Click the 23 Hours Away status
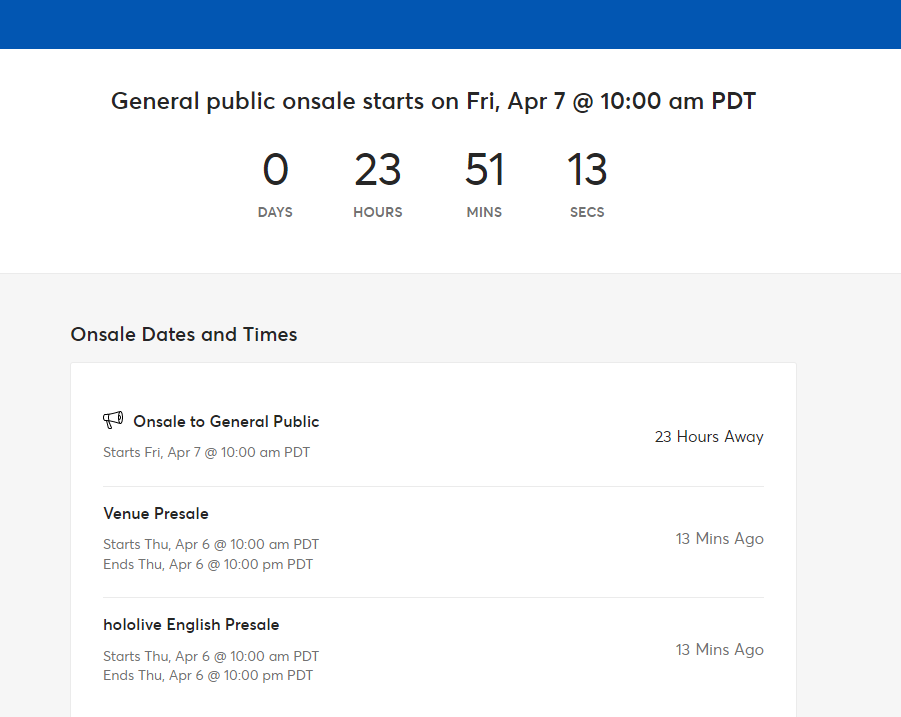The width and height of the screenshot is (901, 717). point(709,437)
